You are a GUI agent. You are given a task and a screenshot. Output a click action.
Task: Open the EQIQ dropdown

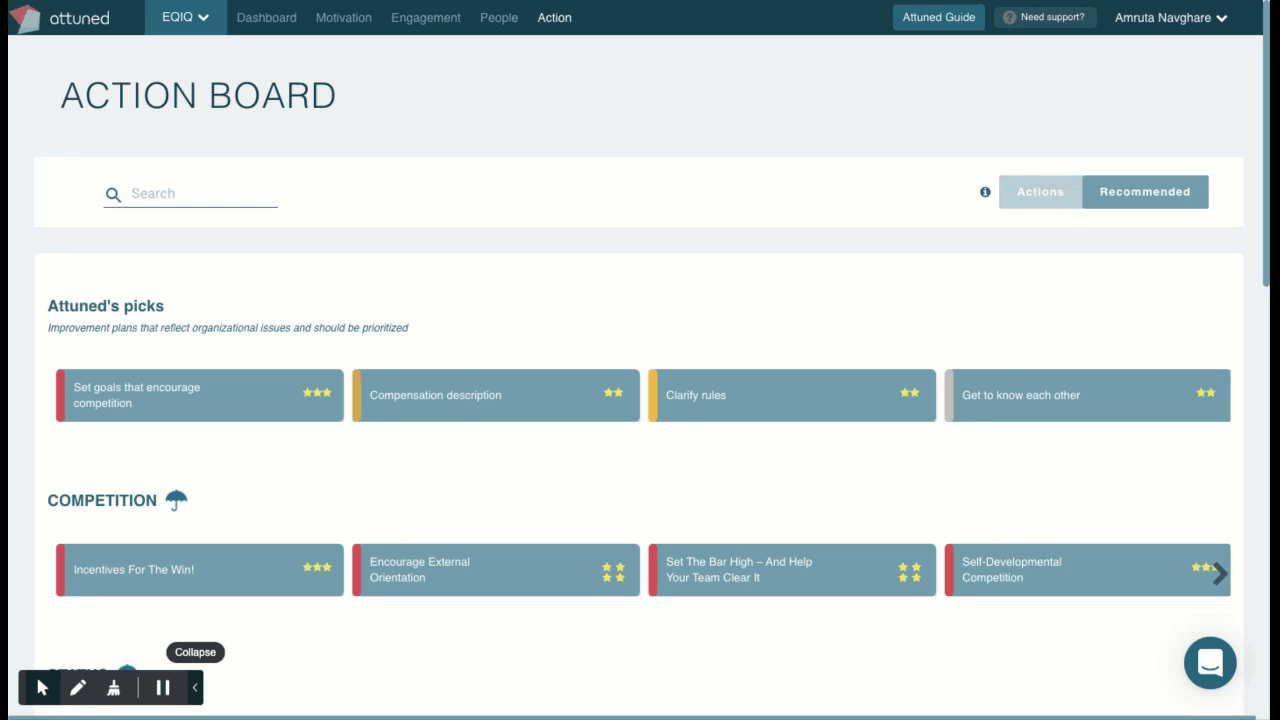coord(186,17)
